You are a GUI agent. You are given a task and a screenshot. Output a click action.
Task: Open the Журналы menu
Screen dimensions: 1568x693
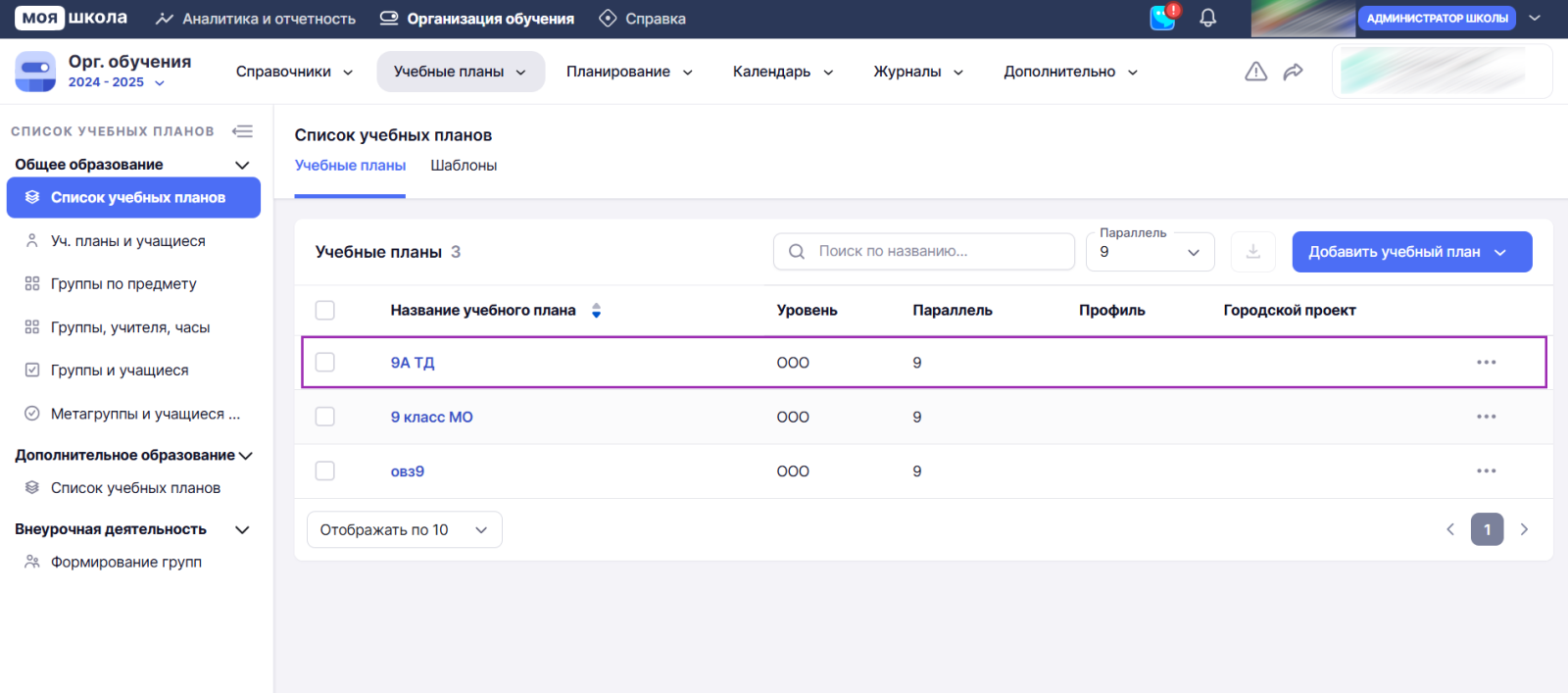917,72
